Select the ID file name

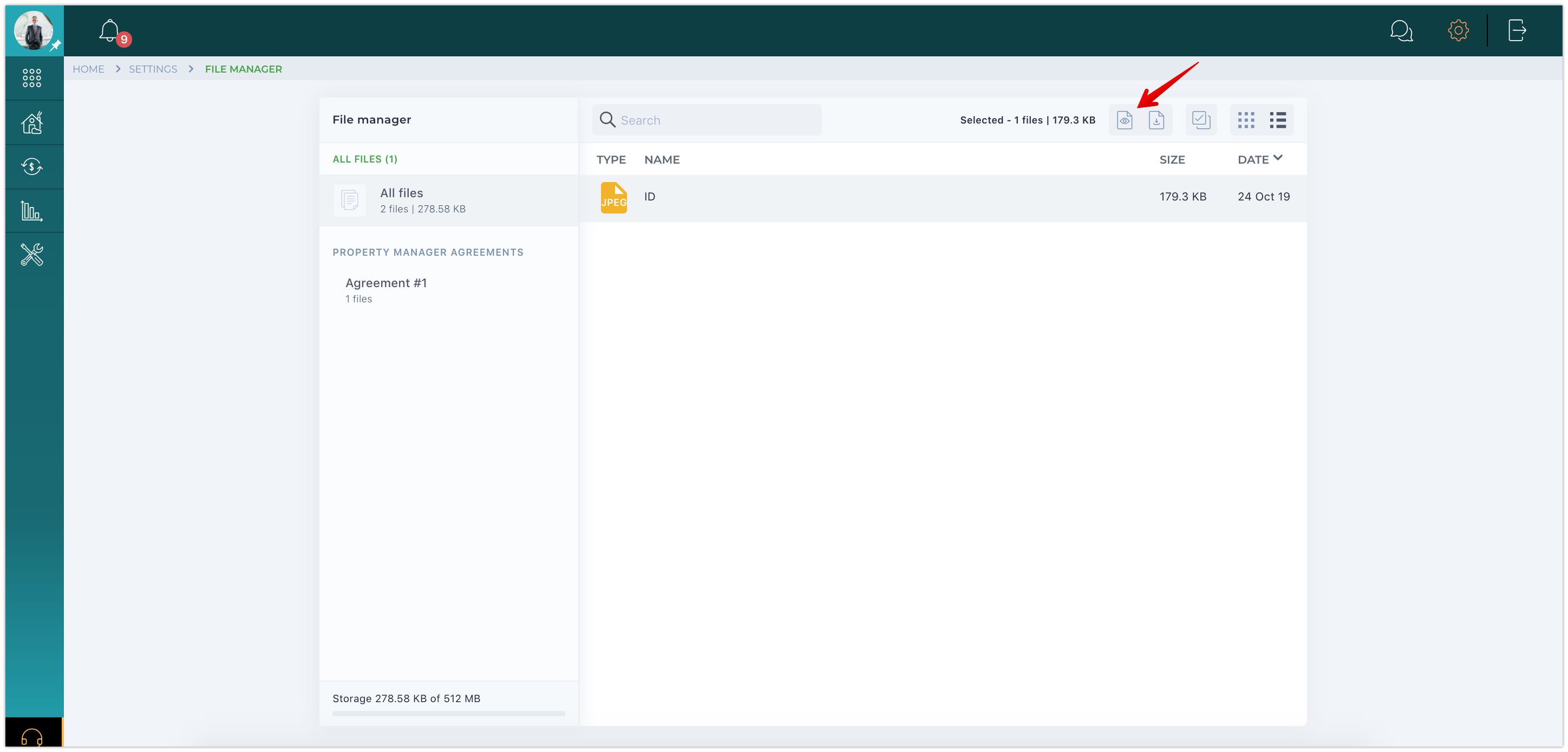click(x=650, y=197)
